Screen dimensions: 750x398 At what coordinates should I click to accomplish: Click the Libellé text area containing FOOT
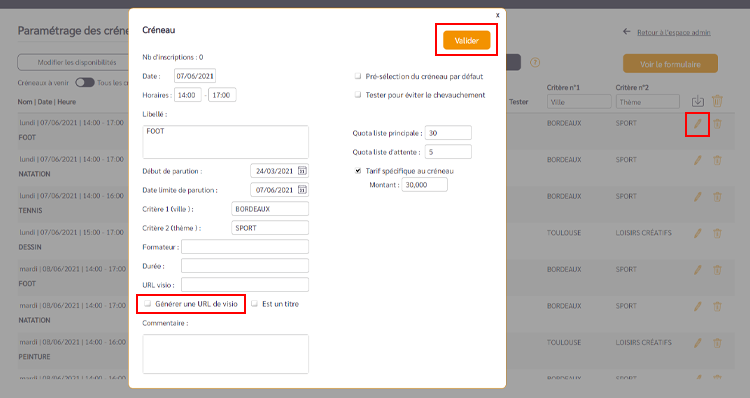coord(225,142)
